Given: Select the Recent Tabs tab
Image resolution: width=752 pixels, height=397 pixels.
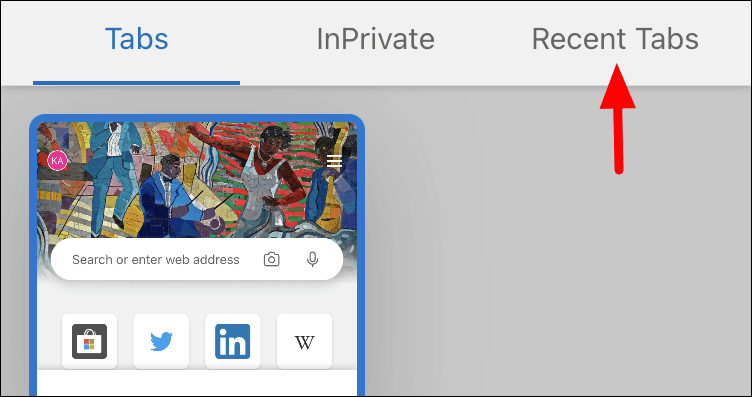Looking at the screenshot, I should [x=615, y=39].
